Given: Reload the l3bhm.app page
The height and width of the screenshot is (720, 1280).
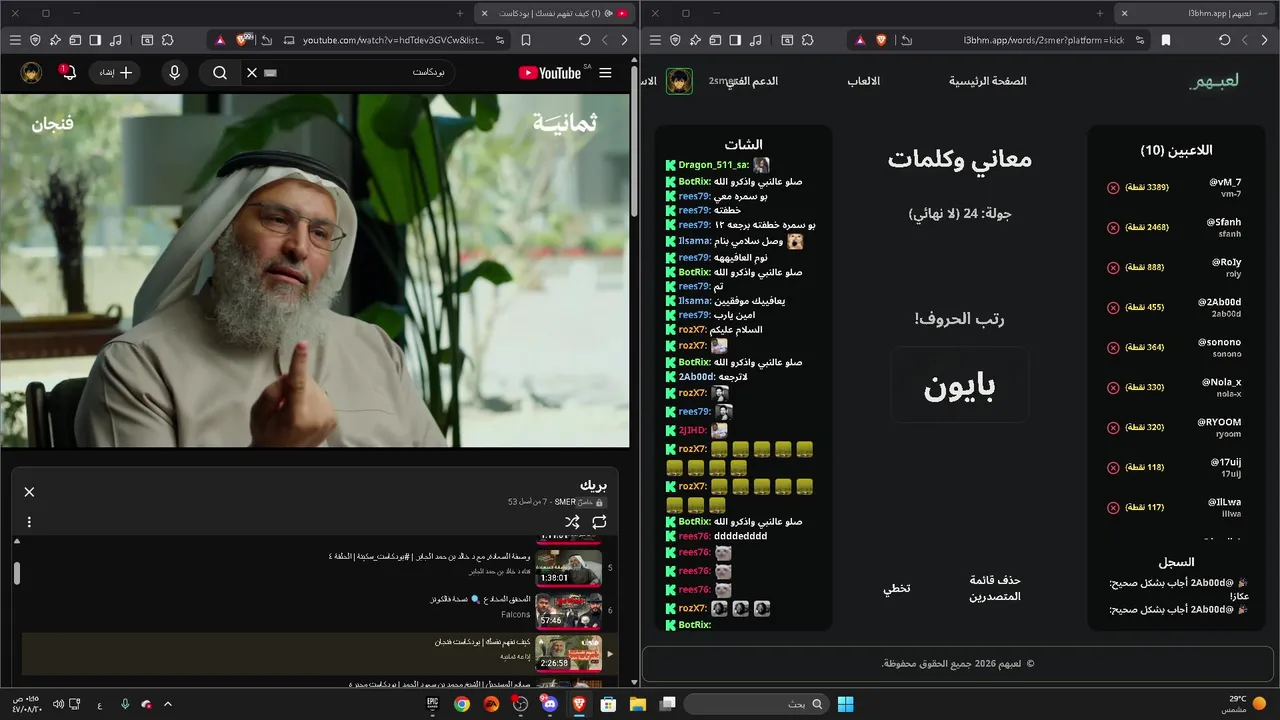Looking at the screenshot, I should [x=1225, y=40].
